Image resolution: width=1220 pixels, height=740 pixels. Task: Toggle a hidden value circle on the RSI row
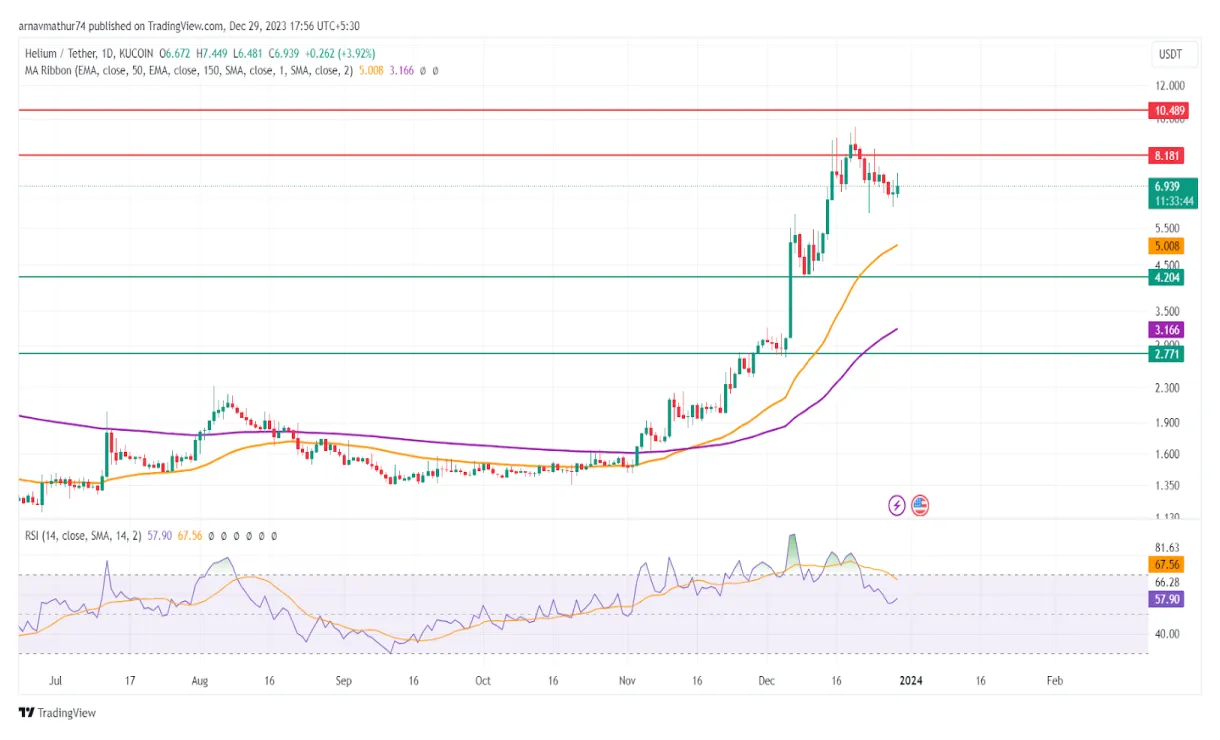pyautogui.click(x=212, y=536)
